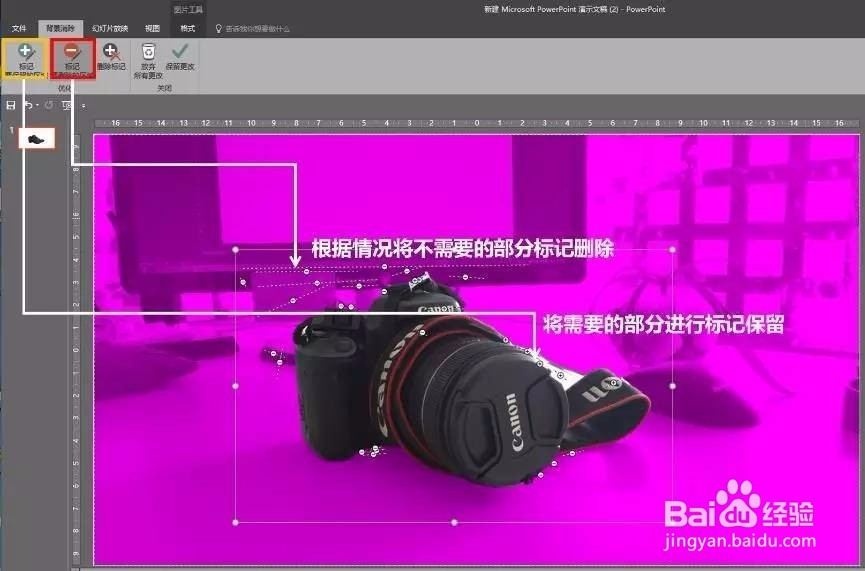Start slideshow from beginning in the quick access toolbar

coord(67,105)
